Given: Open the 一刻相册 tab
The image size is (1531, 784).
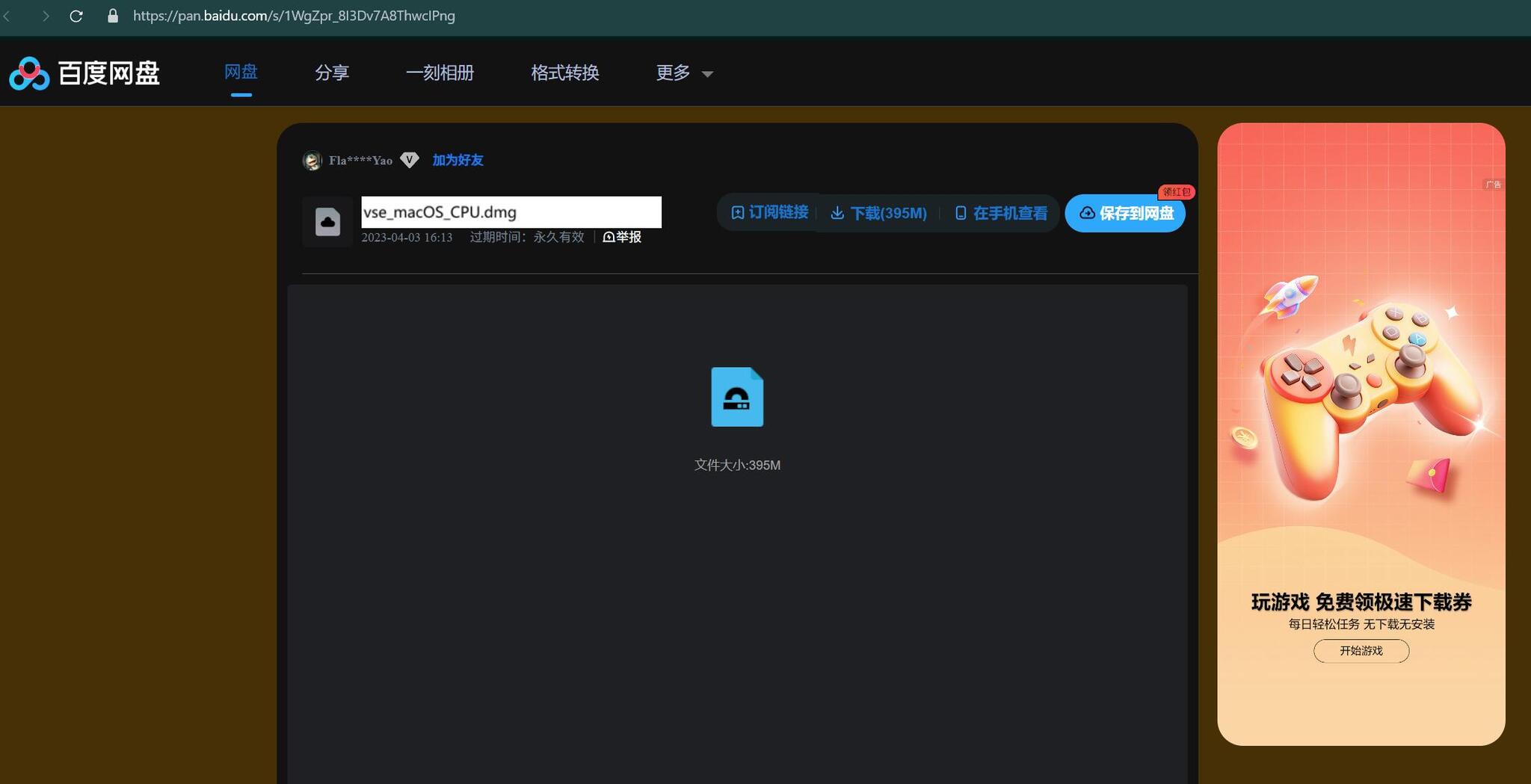Looking at the screenshot, I should [440, 73].
